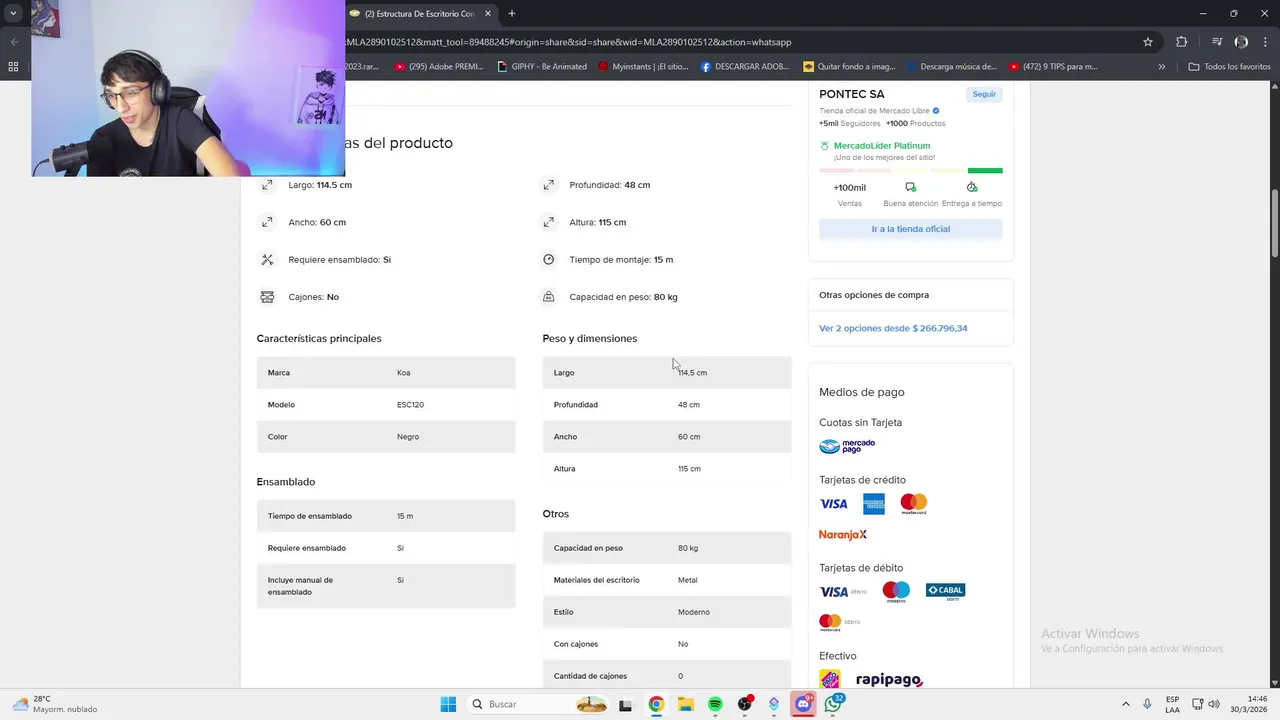Open the weather widget showing 28°C
1280x720 pixels.
pyautogui.click(x=55, y=704)
